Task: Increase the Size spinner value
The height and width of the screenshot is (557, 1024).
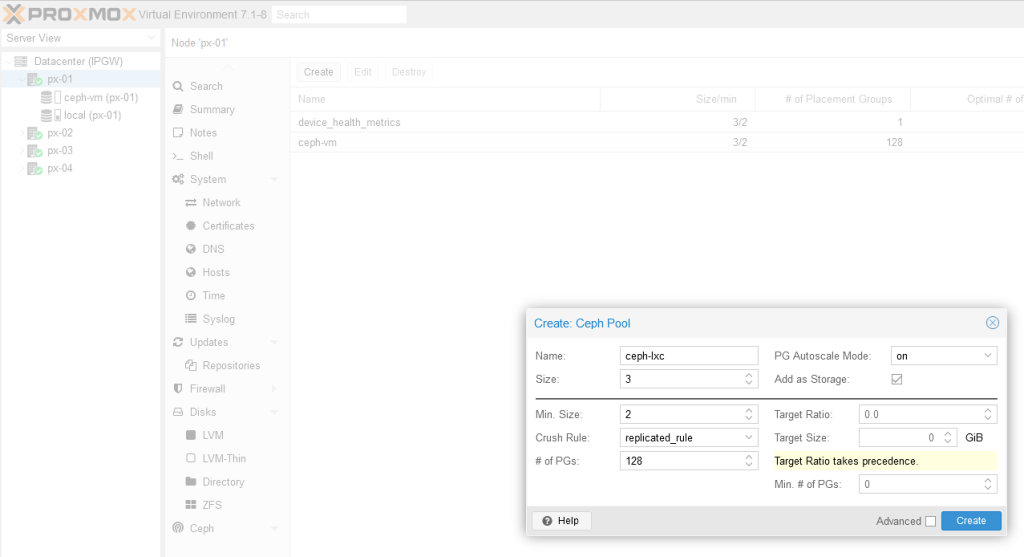Action: click(750, 375)
